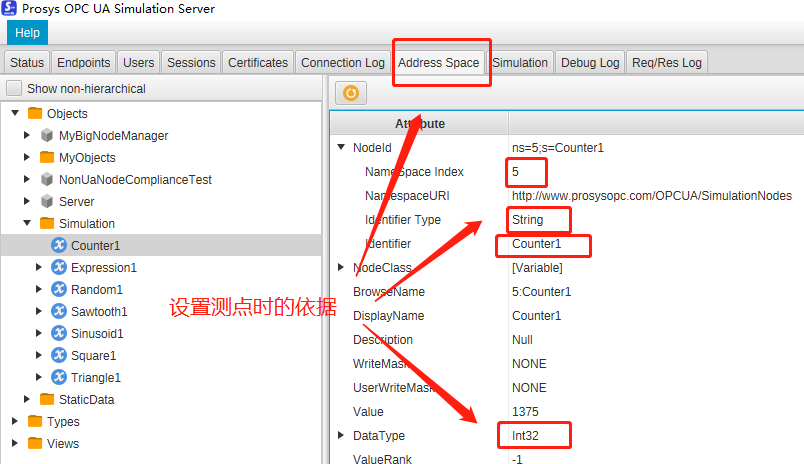Expand the Server node arrow

[x=27, y=201]
